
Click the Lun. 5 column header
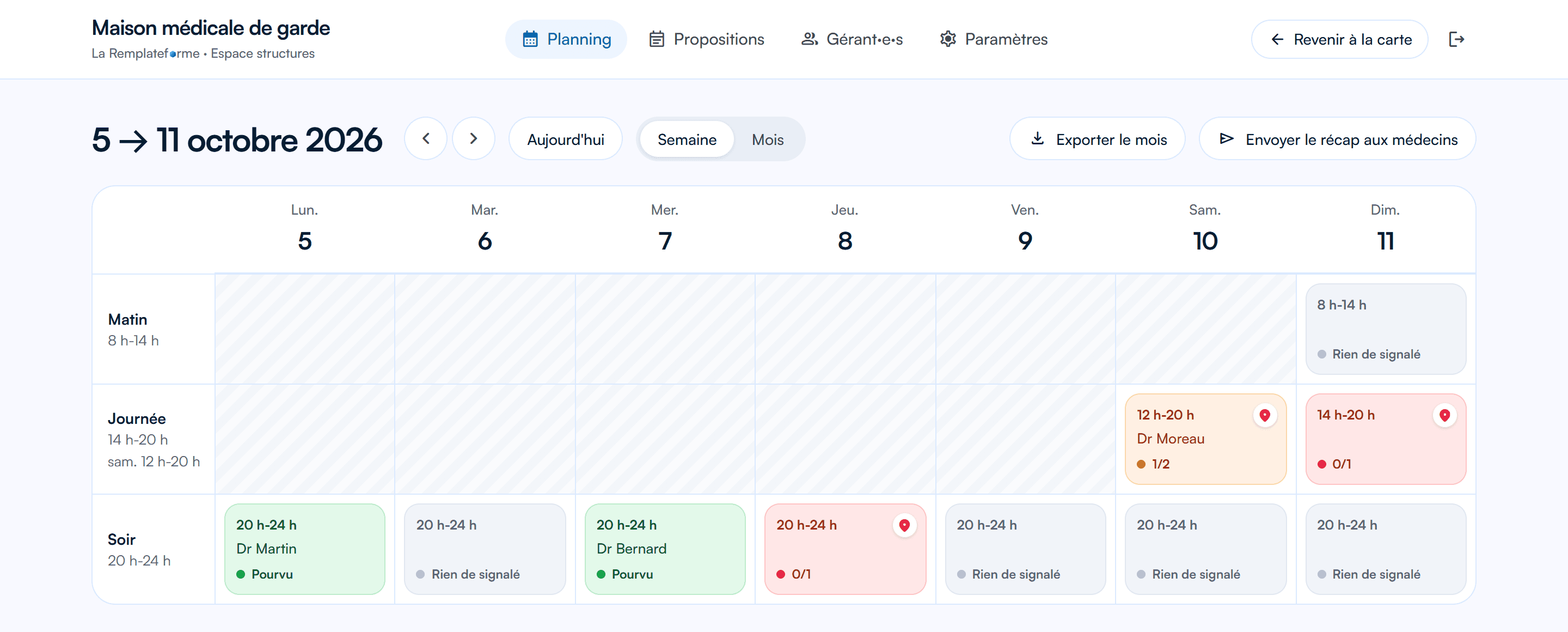pos(304,229)
